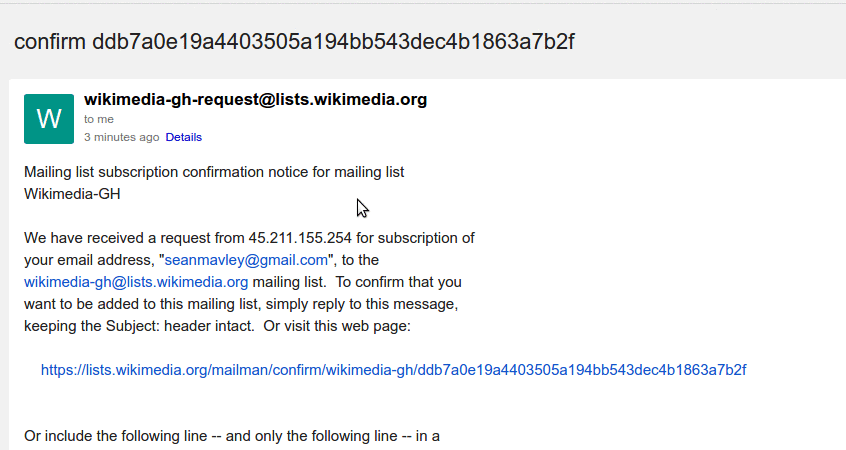Click the email subject heading starting "confirm ddb7a0e"
Viewport: 846px width, 450px height.
[x=293, y=42]
